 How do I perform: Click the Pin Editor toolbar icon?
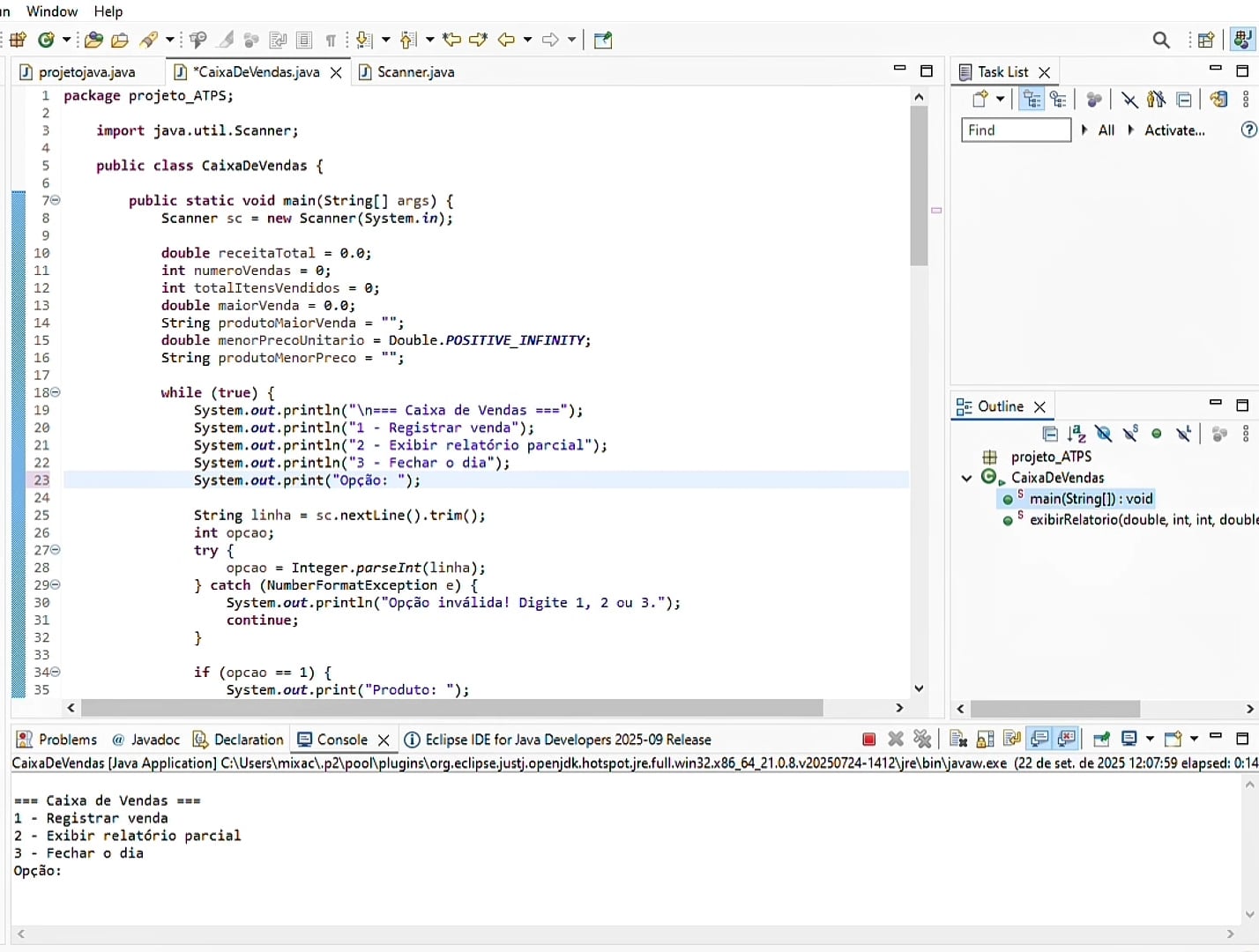point(603,40)
